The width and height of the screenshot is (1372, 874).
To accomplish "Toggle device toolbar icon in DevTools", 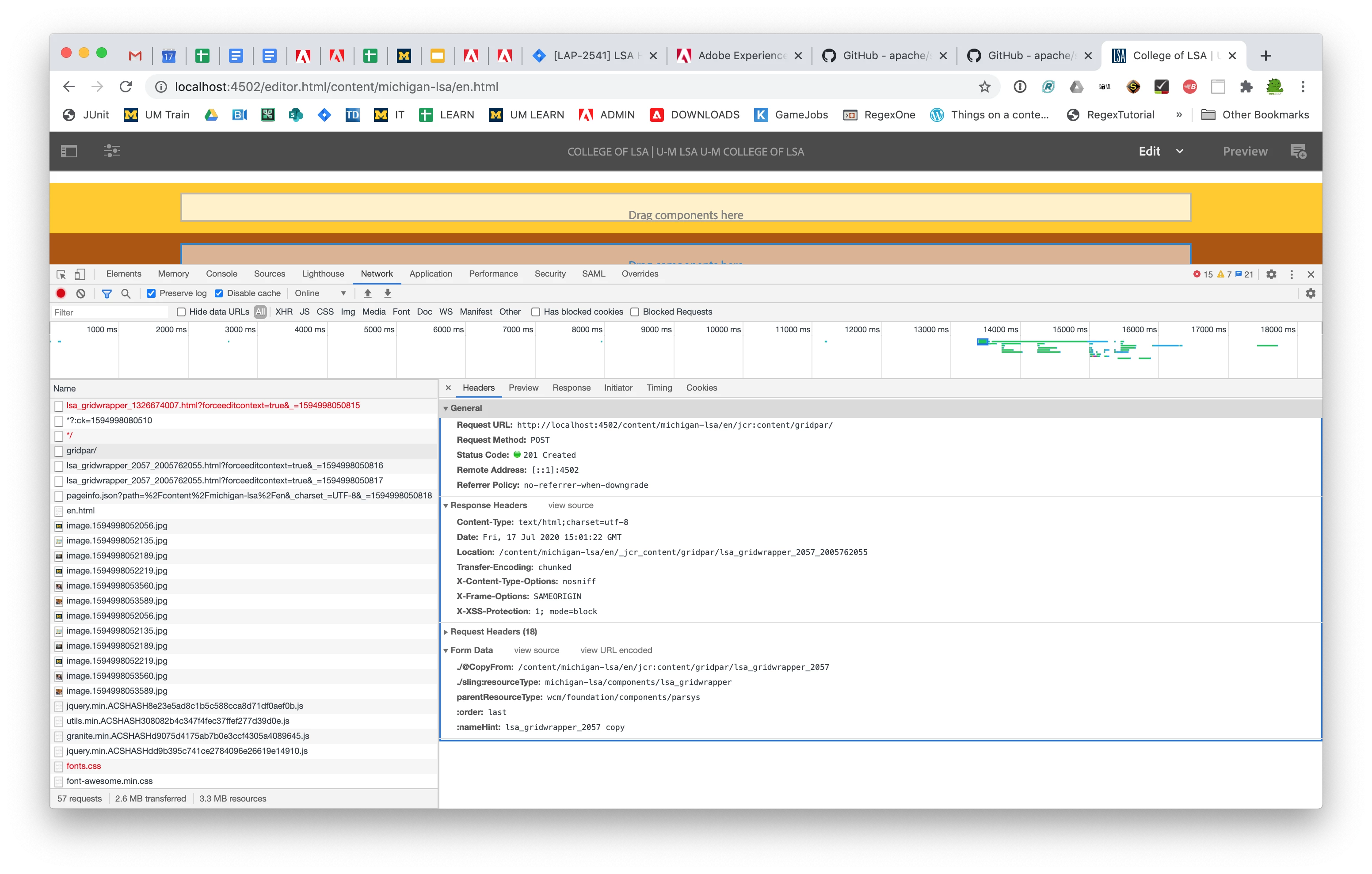I will (80, 274).
